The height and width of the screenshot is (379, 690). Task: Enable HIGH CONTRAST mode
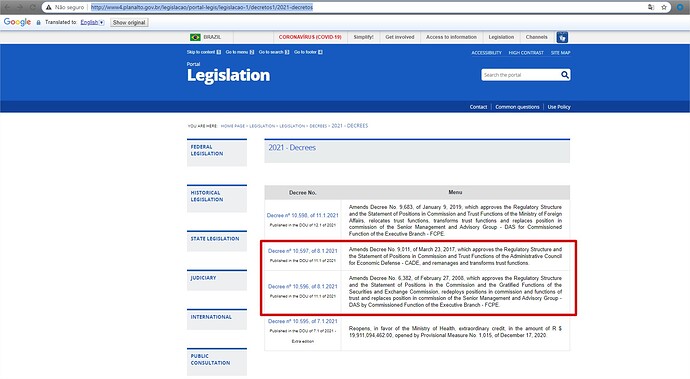pos(526,53)
